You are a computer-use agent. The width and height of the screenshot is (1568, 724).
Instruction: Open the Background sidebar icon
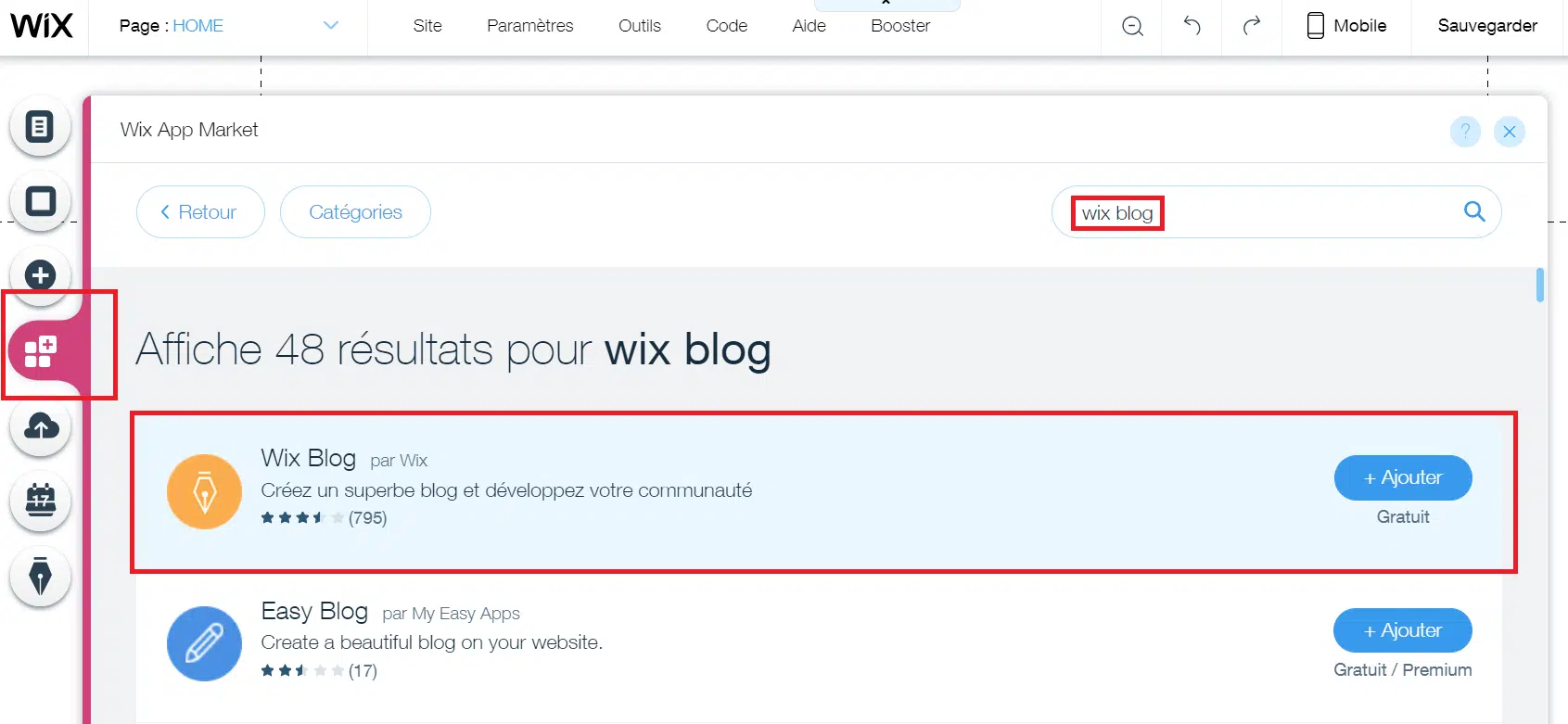[40, 201]
